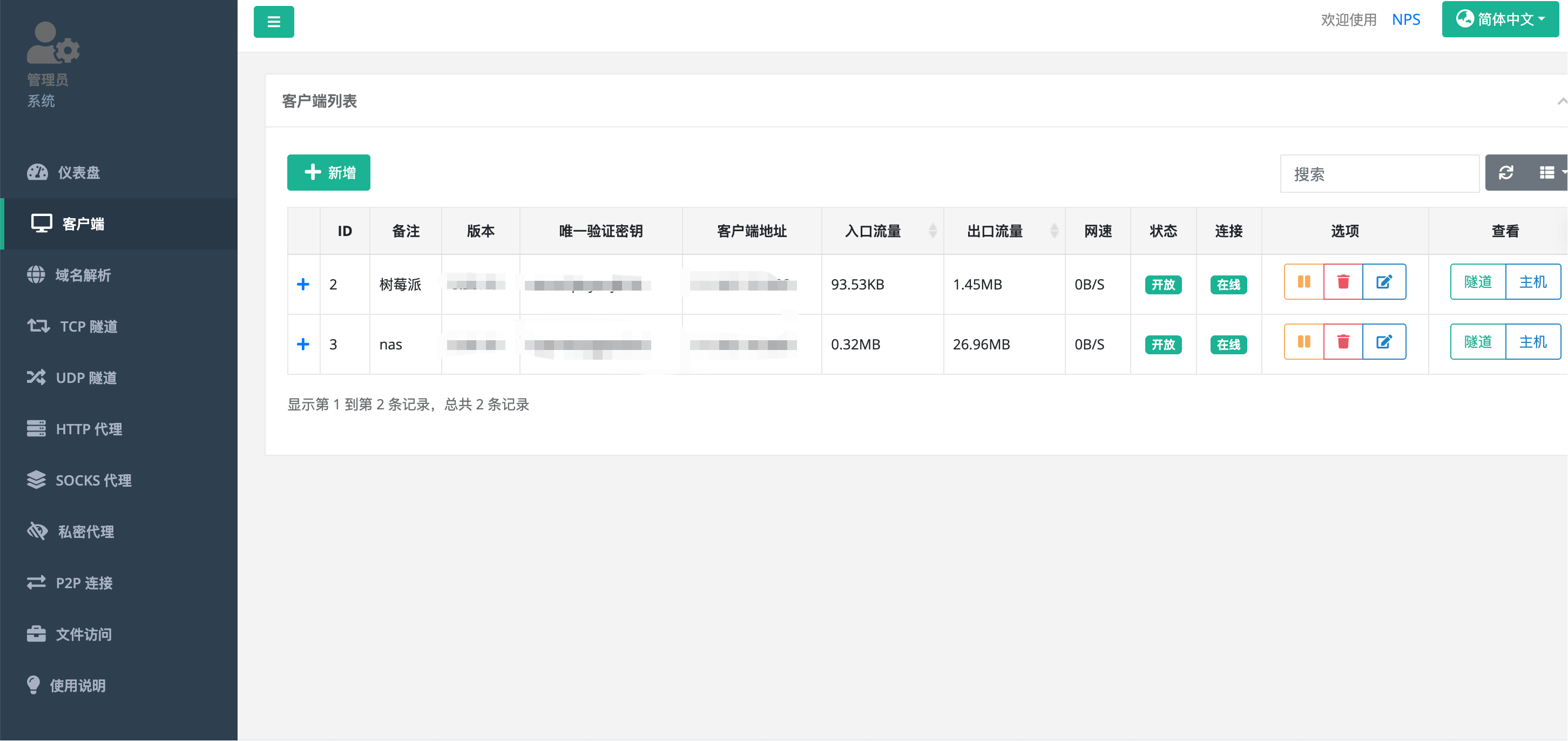Expand details for row nas
1568x741 pixels.
pyautogui.click(x=303, y=344)
